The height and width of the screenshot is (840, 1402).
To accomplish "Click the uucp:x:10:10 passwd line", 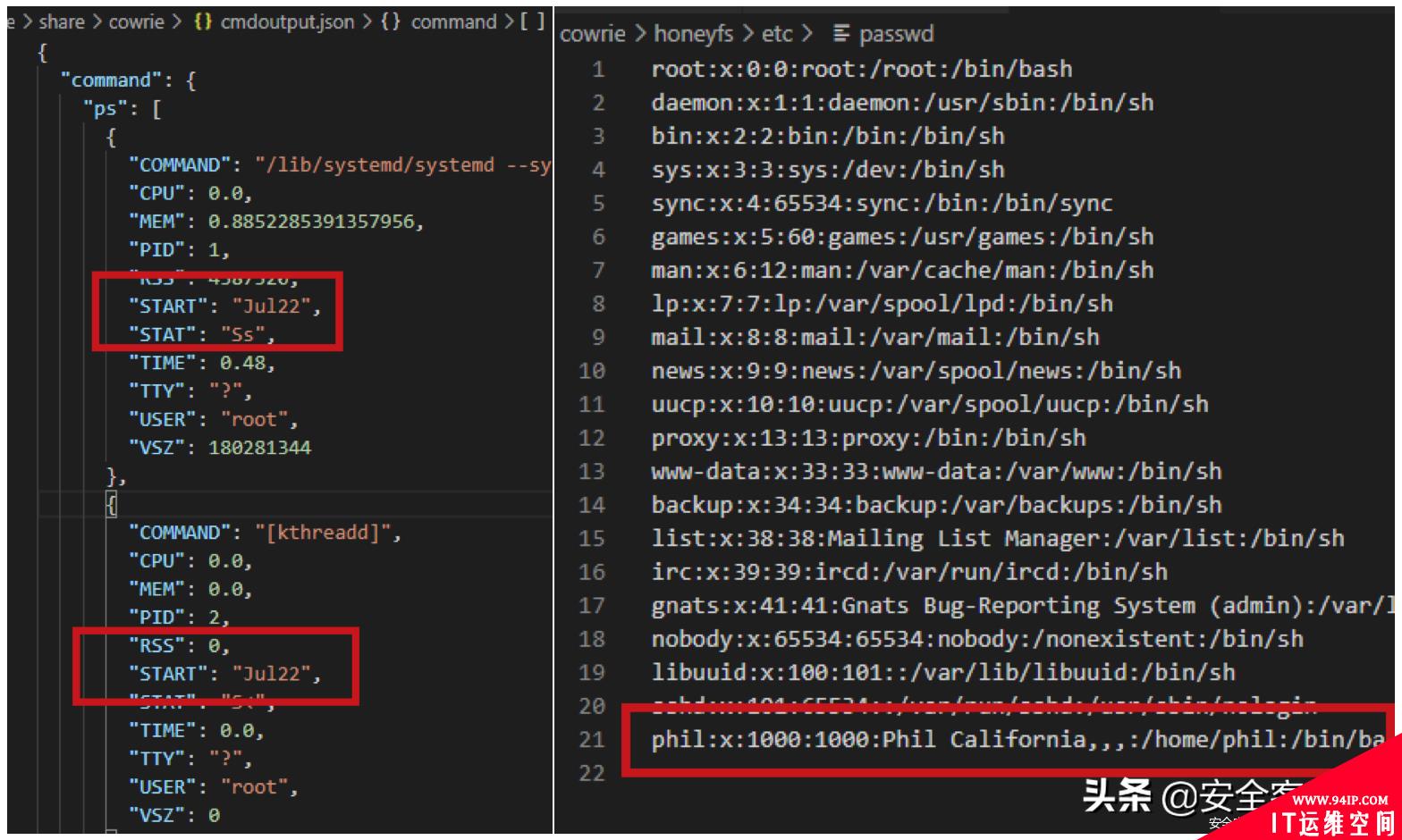I will coord(930,404).
